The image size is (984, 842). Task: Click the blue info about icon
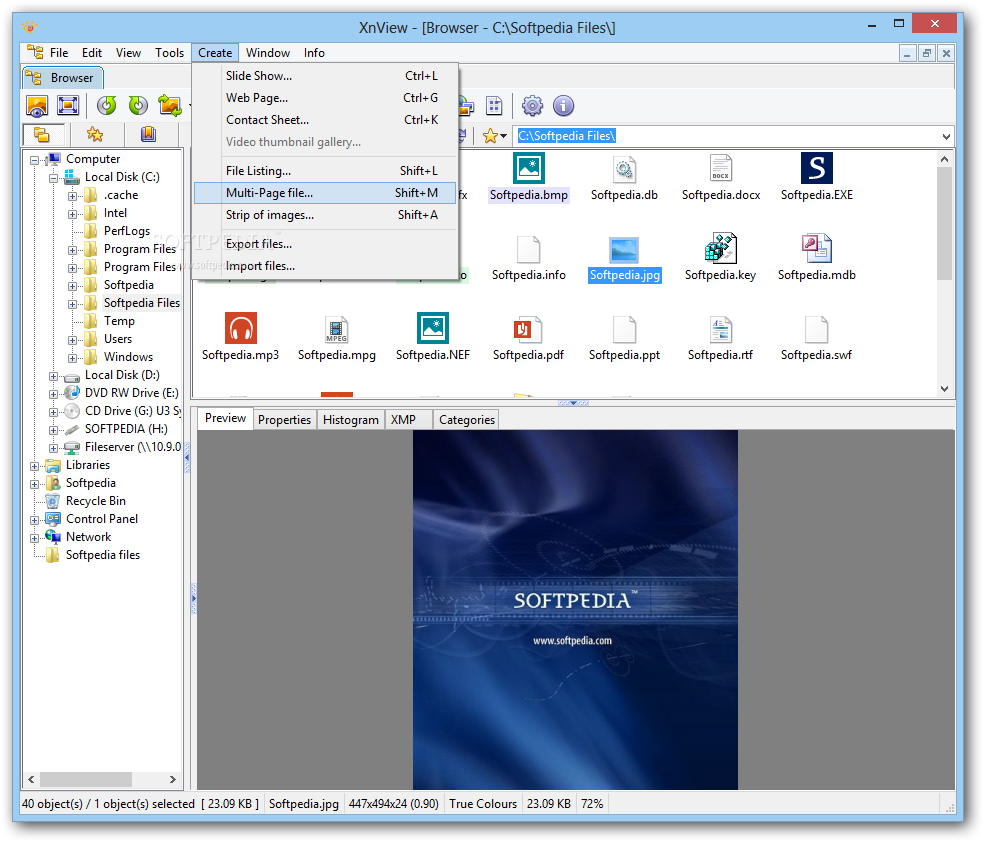click(x=564, y=105)
